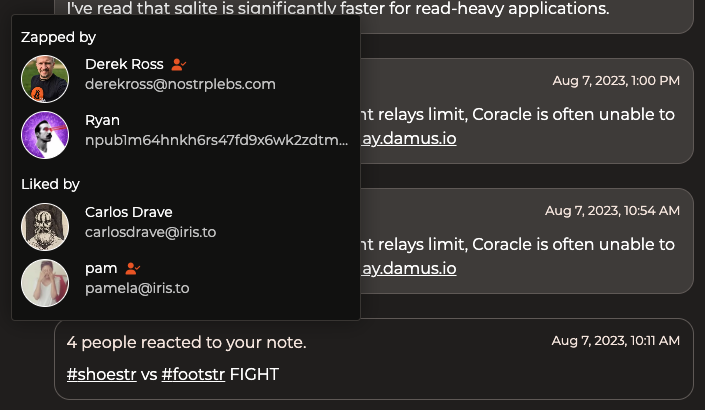Open Carlos Drave's name link
The height and width of the screenshot is (410, 705).
point(128,212)
